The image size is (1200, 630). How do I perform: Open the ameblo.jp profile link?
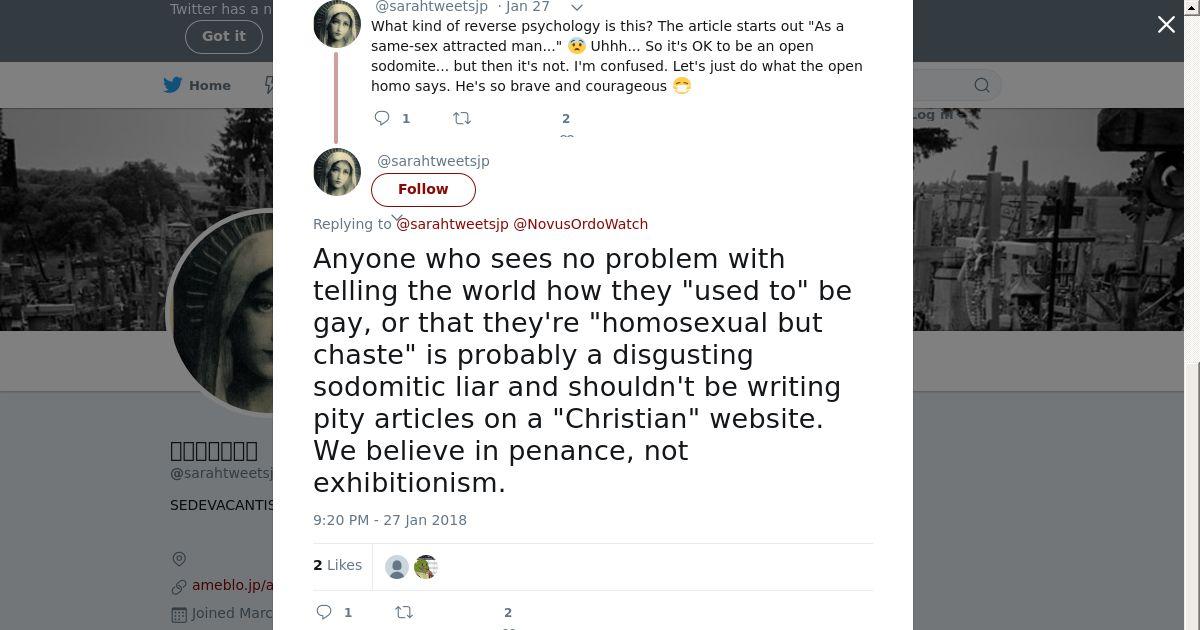coord(232,586)
